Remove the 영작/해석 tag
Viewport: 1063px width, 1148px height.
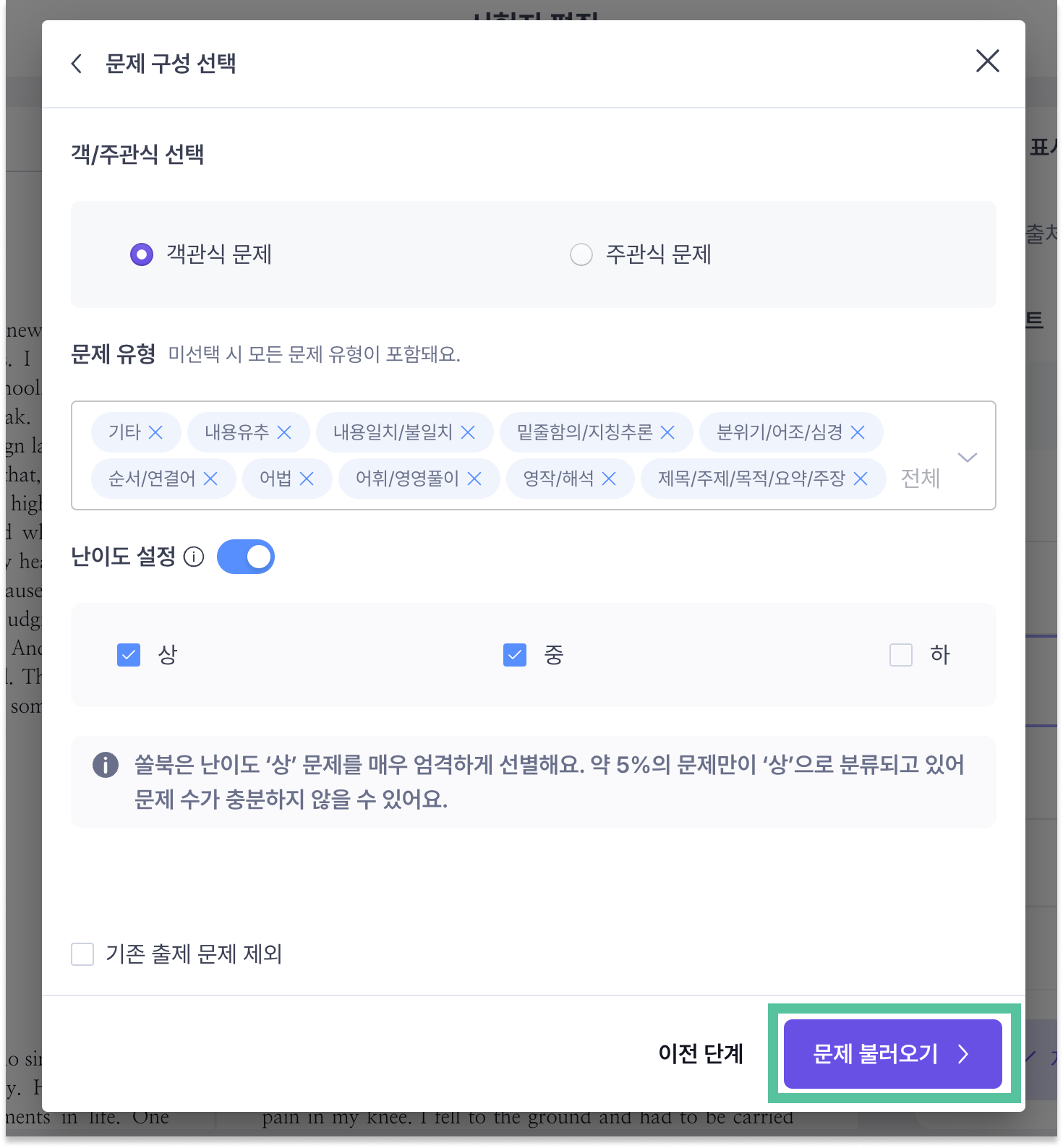pos(609,479)
